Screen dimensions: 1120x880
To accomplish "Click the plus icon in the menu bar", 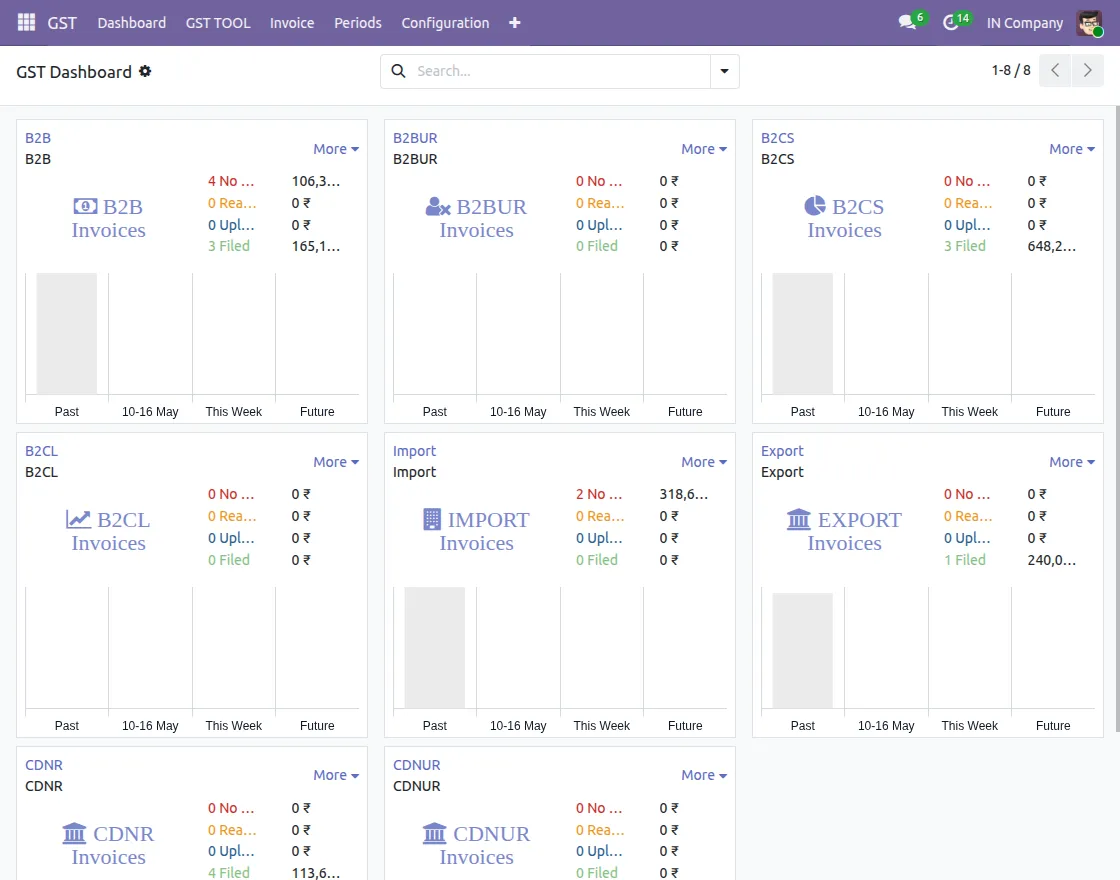I will (514, 23).
